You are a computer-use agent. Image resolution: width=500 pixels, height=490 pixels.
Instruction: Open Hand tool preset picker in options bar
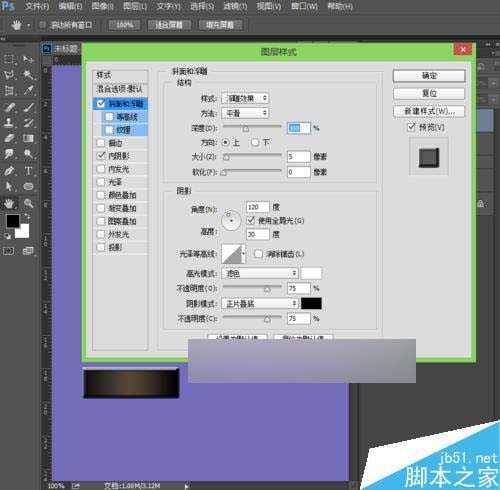tap(29, 25)
